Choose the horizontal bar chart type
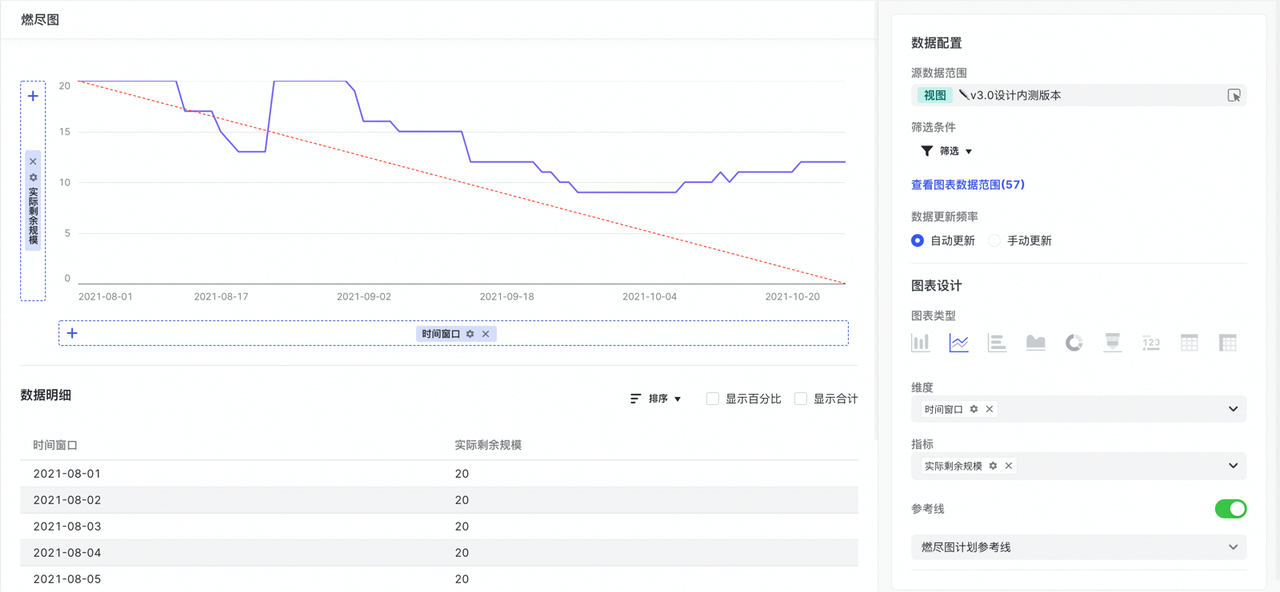1280x592 pixels. pos(997,343)
